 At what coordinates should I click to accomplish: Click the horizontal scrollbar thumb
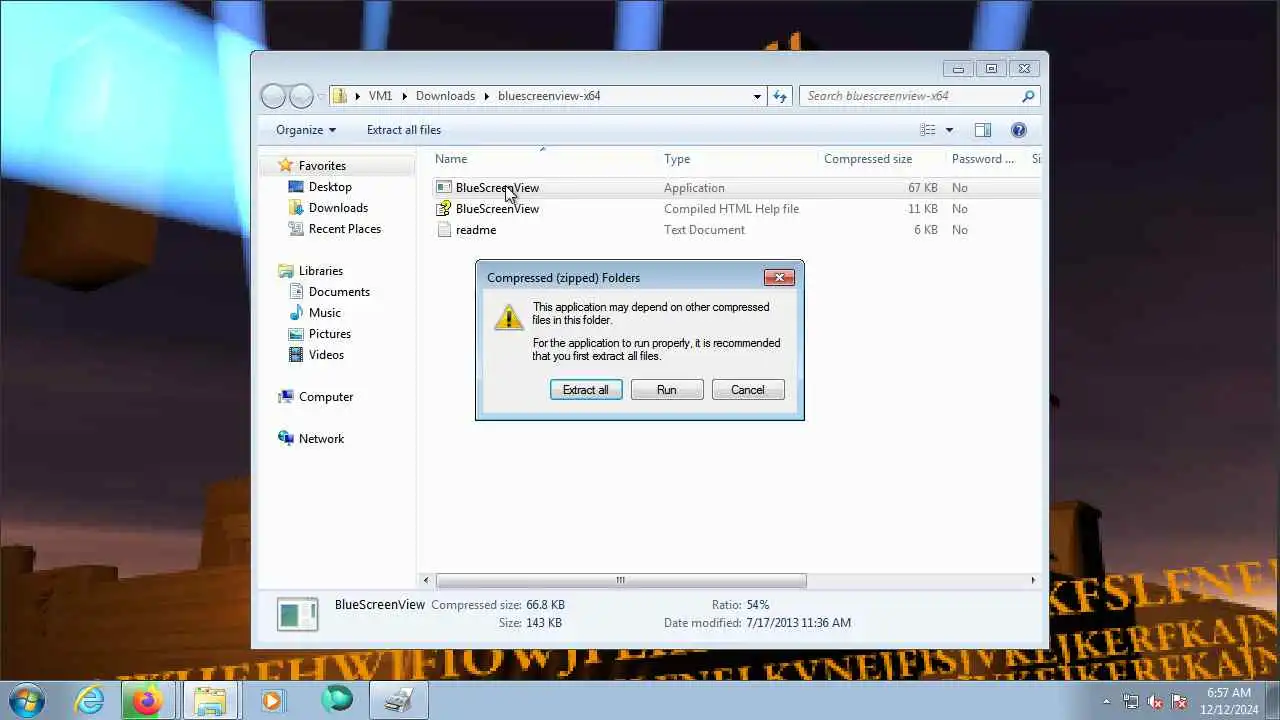point(621,580)
